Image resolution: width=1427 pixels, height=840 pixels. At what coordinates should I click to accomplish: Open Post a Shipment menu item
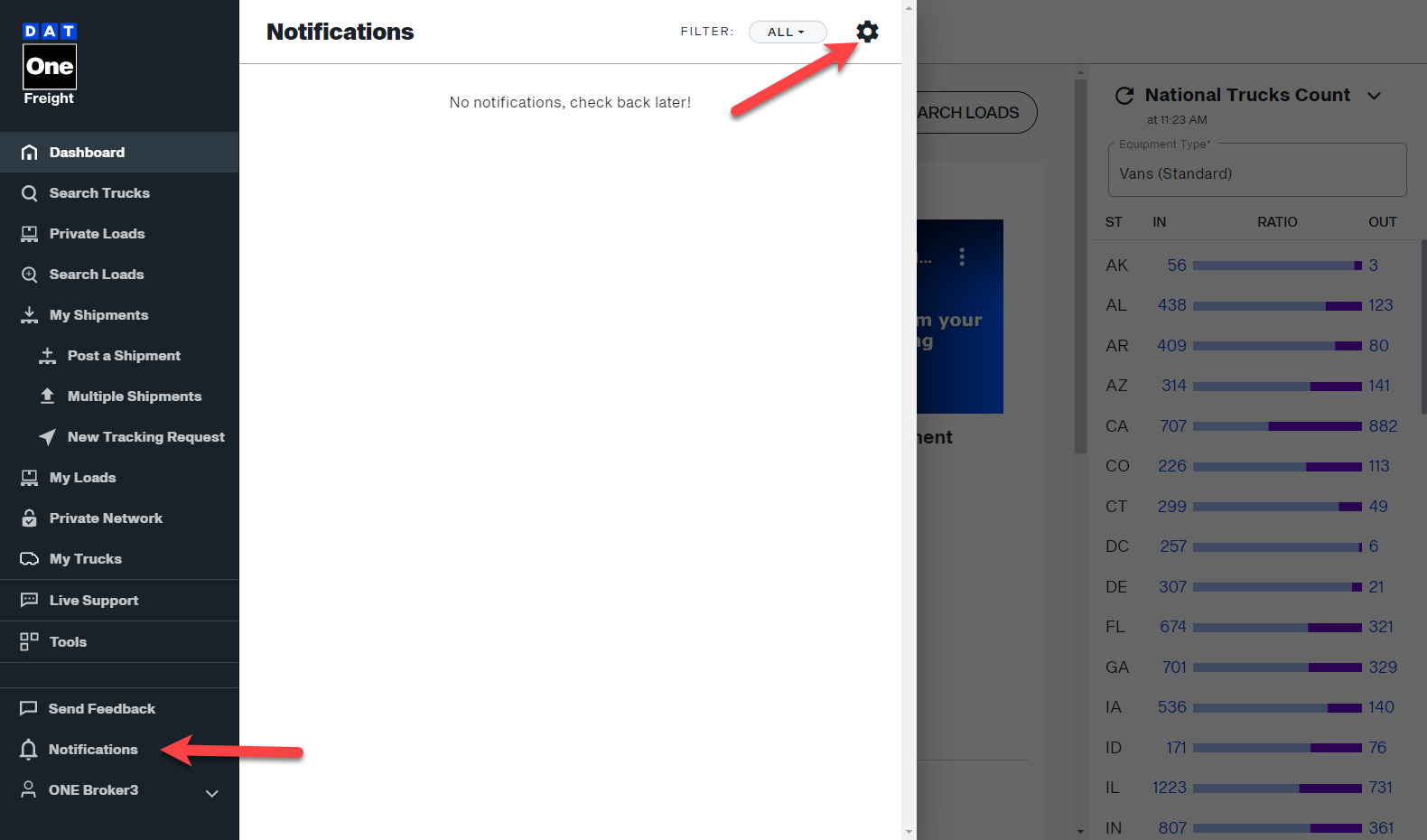coord(124,356)
